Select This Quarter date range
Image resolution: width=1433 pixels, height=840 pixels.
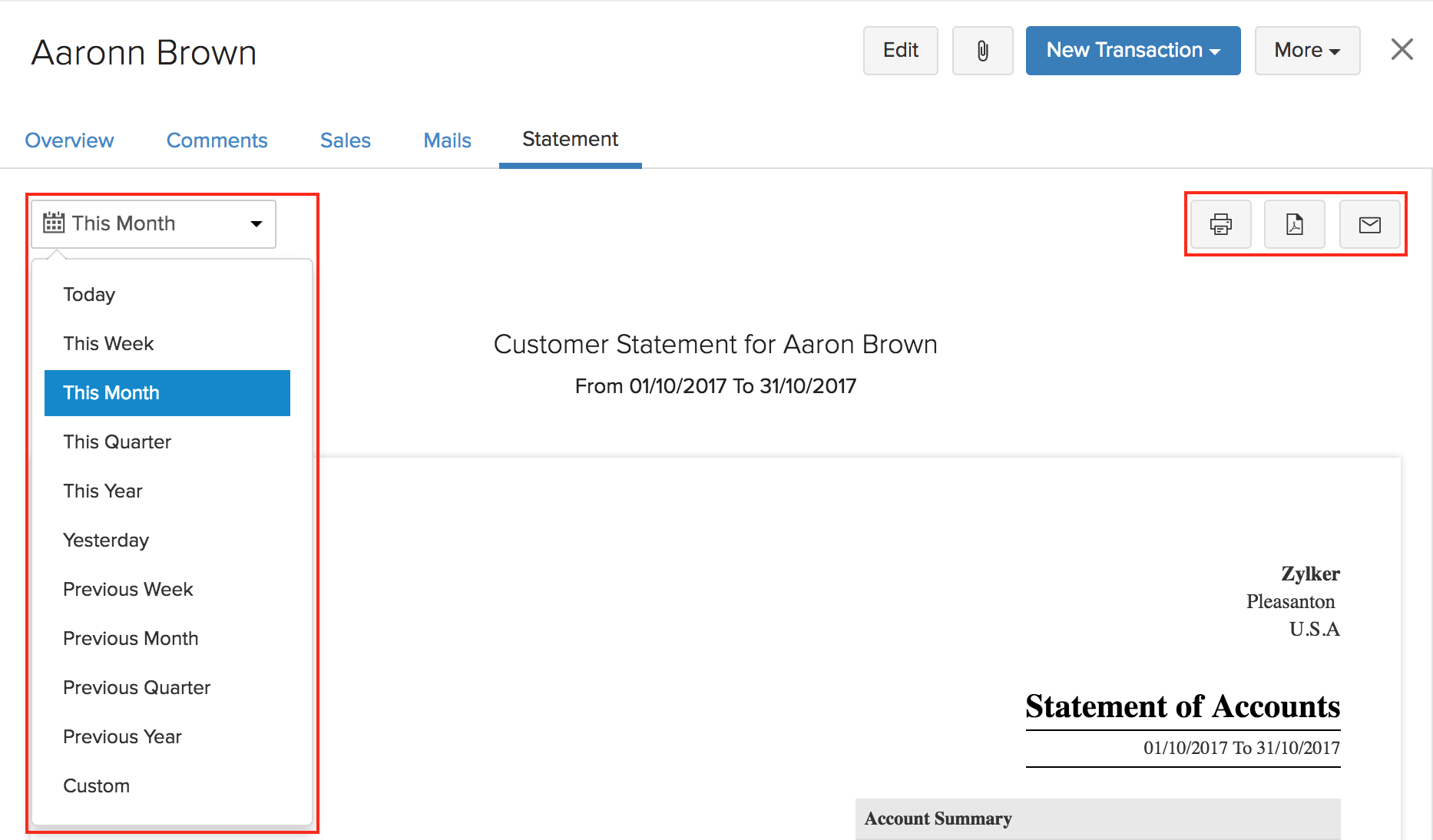click(117, 441)
